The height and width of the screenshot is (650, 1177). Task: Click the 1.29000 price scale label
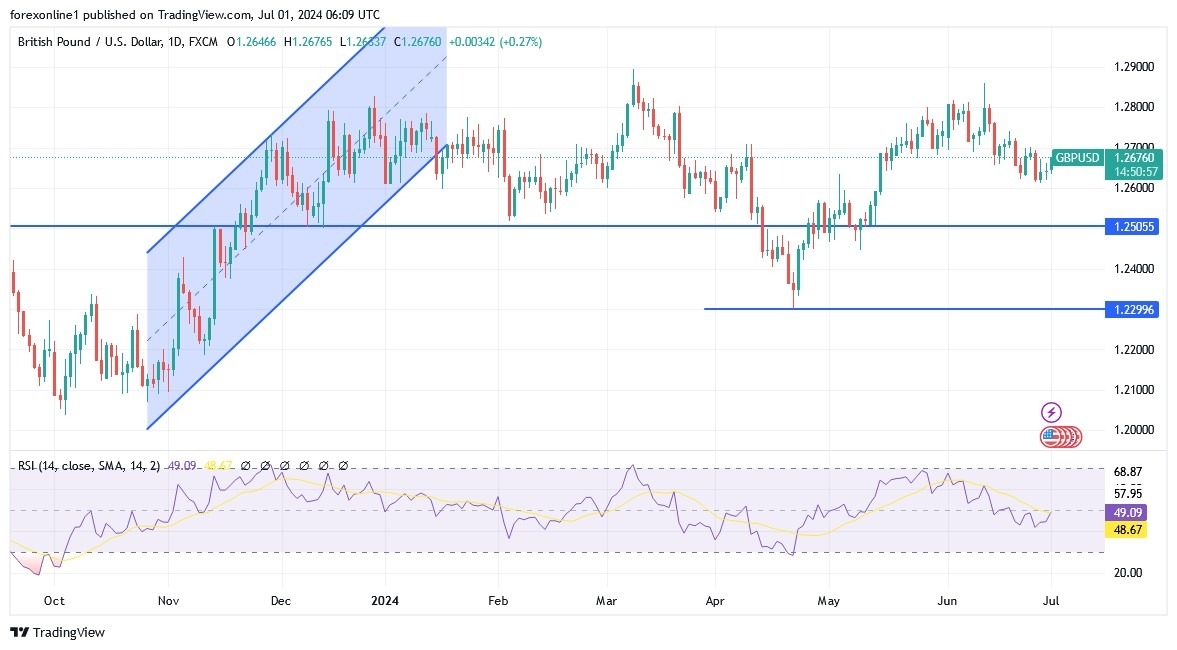1134,67
